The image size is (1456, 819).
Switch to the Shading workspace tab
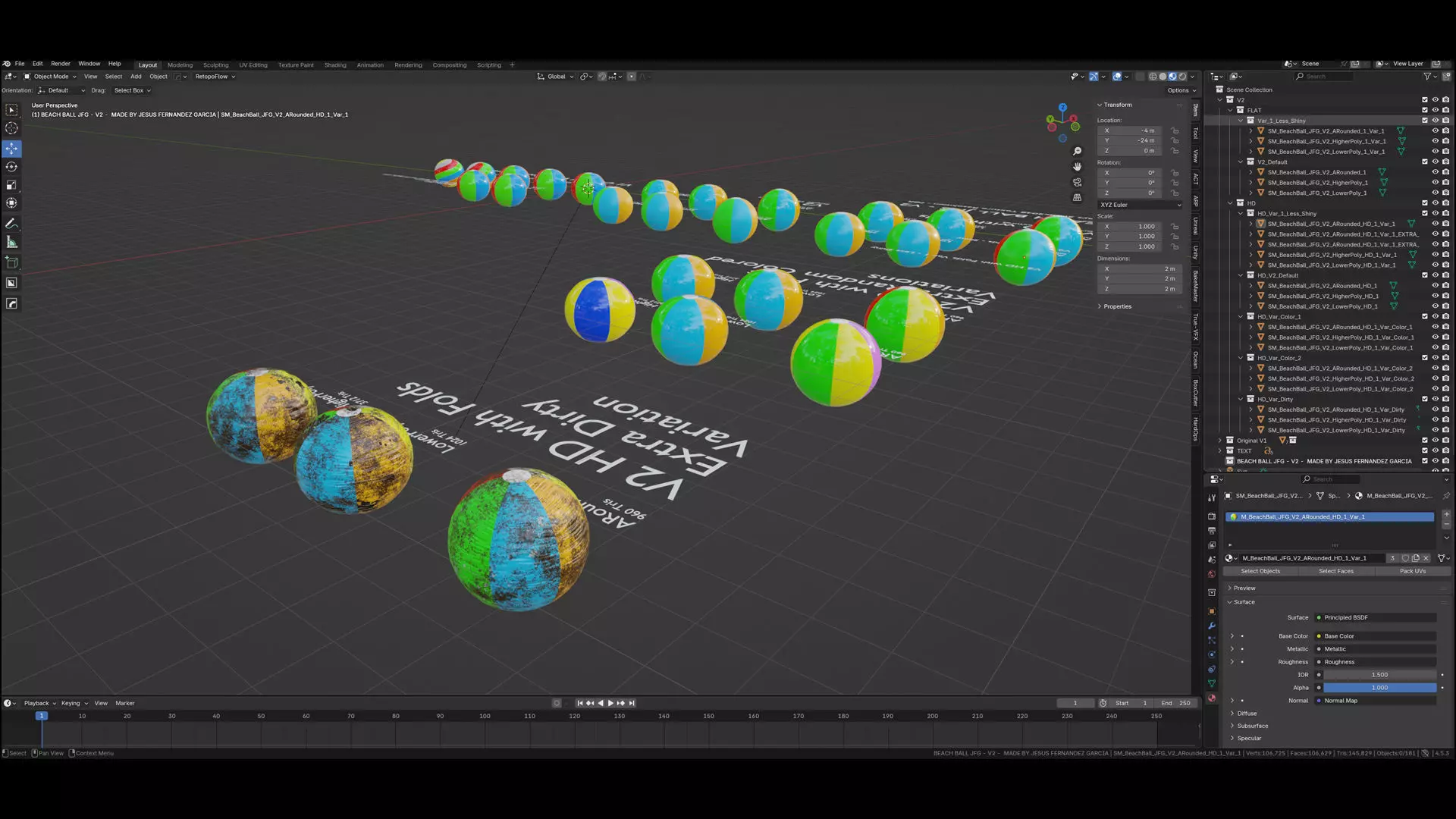(x=335, y=65)
